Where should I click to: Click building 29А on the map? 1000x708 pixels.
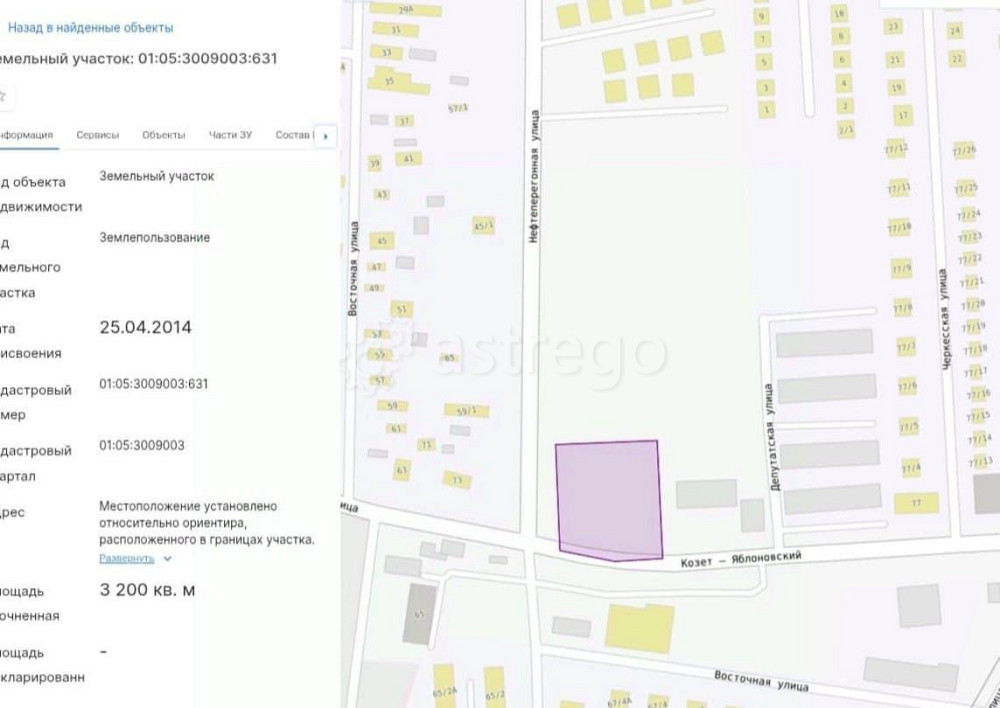point(405,9)
